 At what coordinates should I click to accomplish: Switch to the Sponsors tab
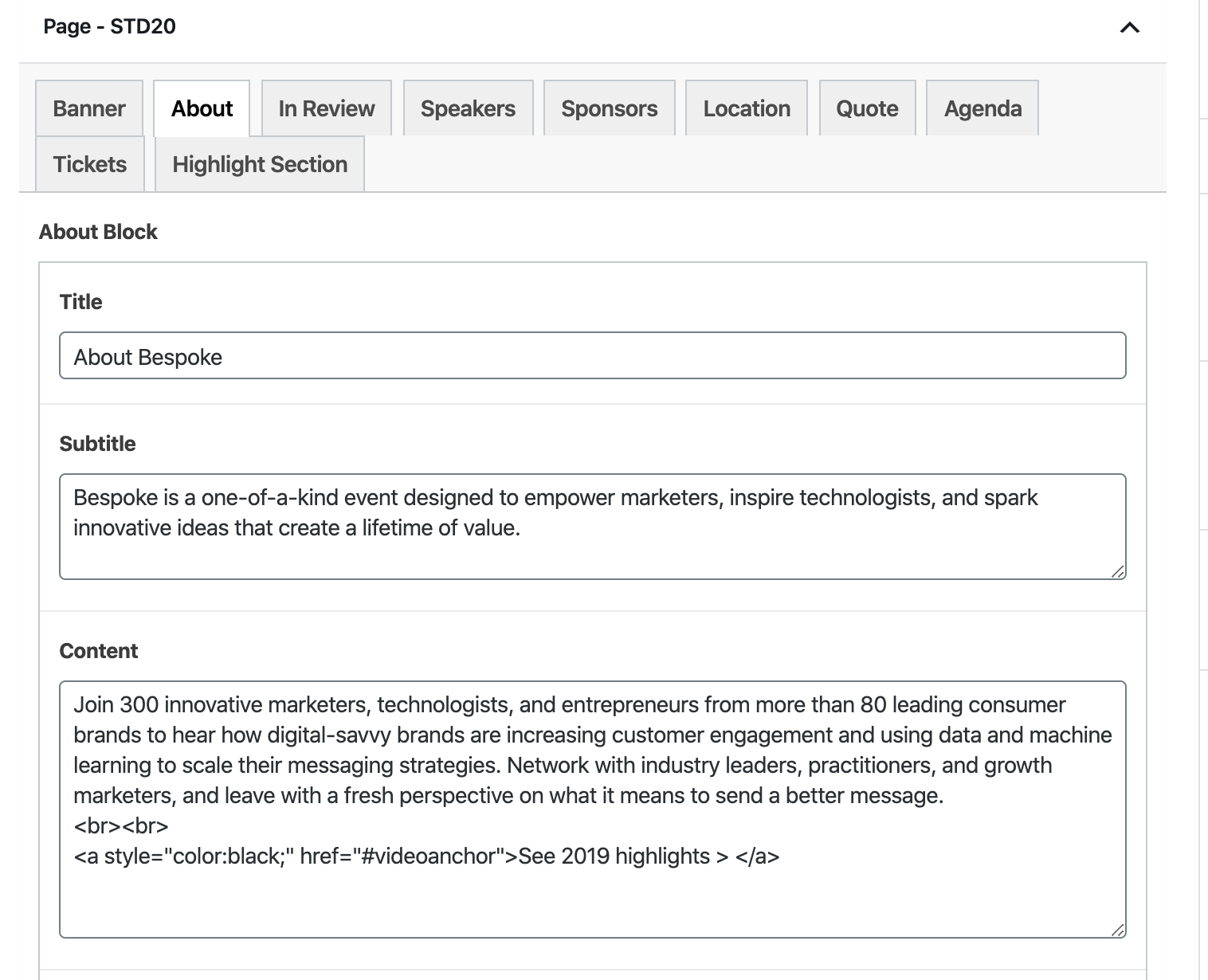pos(610,108)
